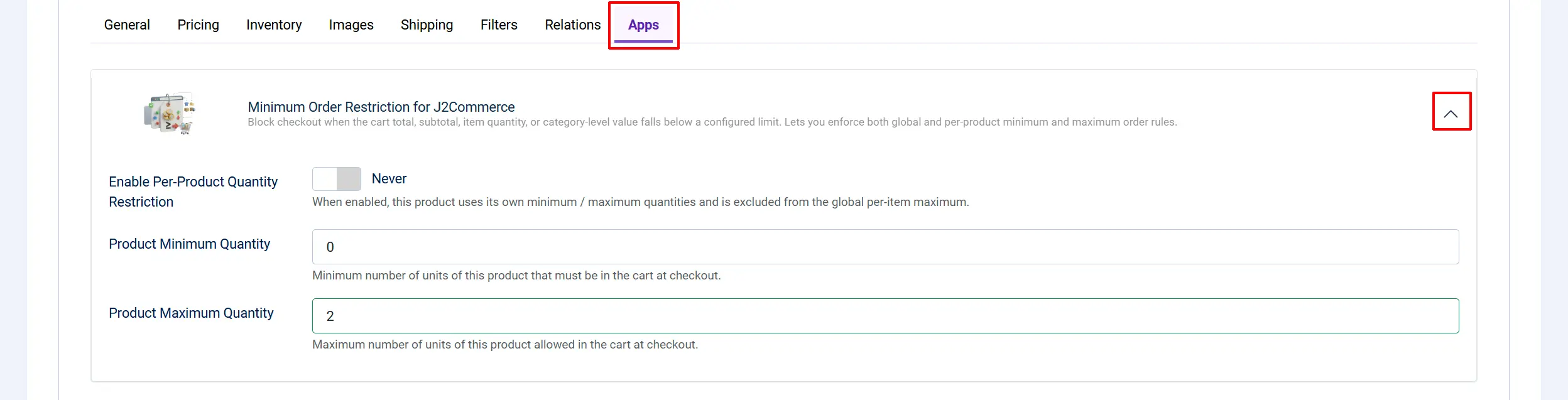This screenshot has height=400, width=1568.
Task: Click the Product Minimum Quantity label
Action: pyautogui.click(x=189, y=244)
